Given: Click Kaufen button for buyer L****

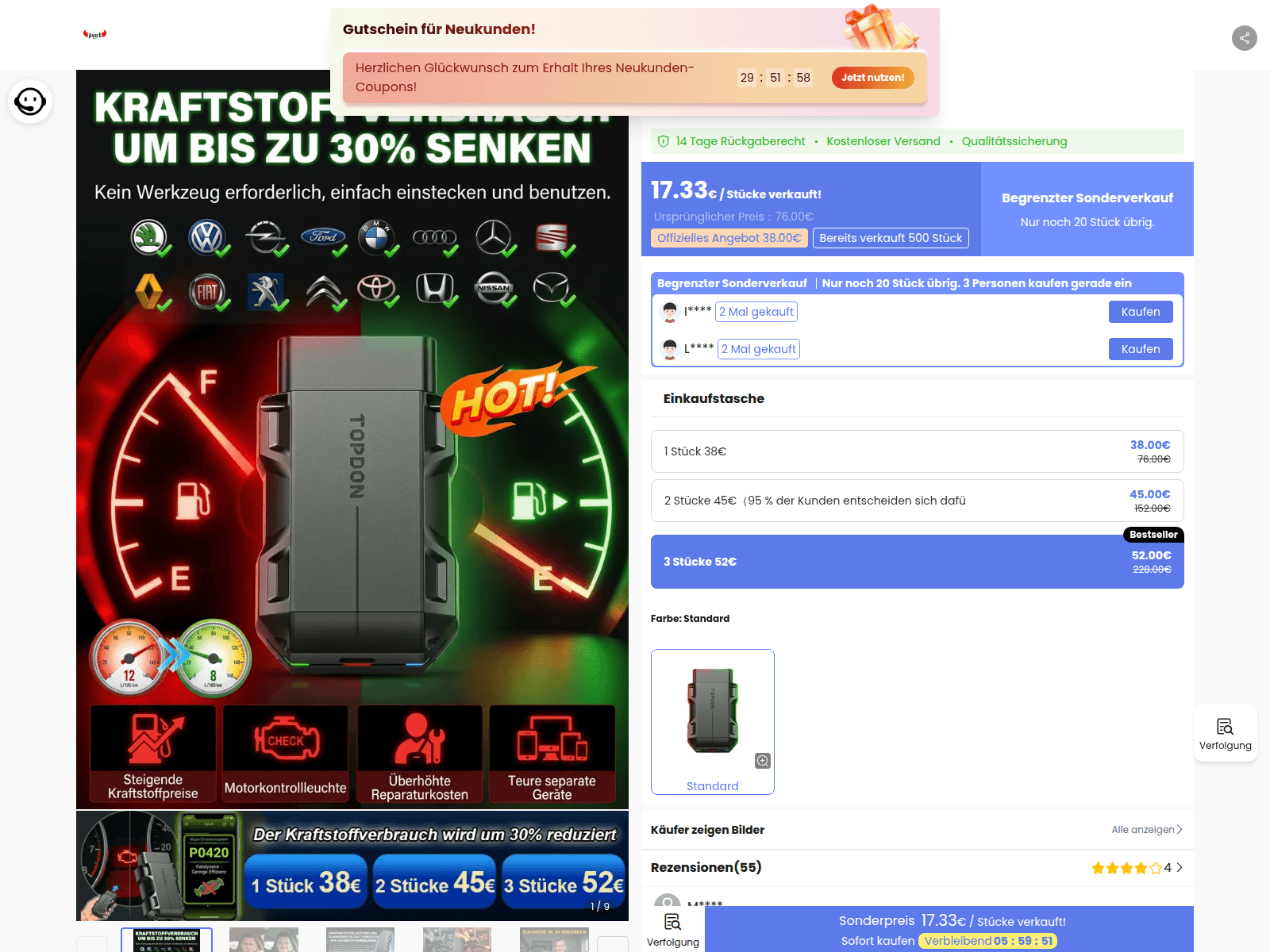Looking at the screenshot, I should coord(1141,349).
